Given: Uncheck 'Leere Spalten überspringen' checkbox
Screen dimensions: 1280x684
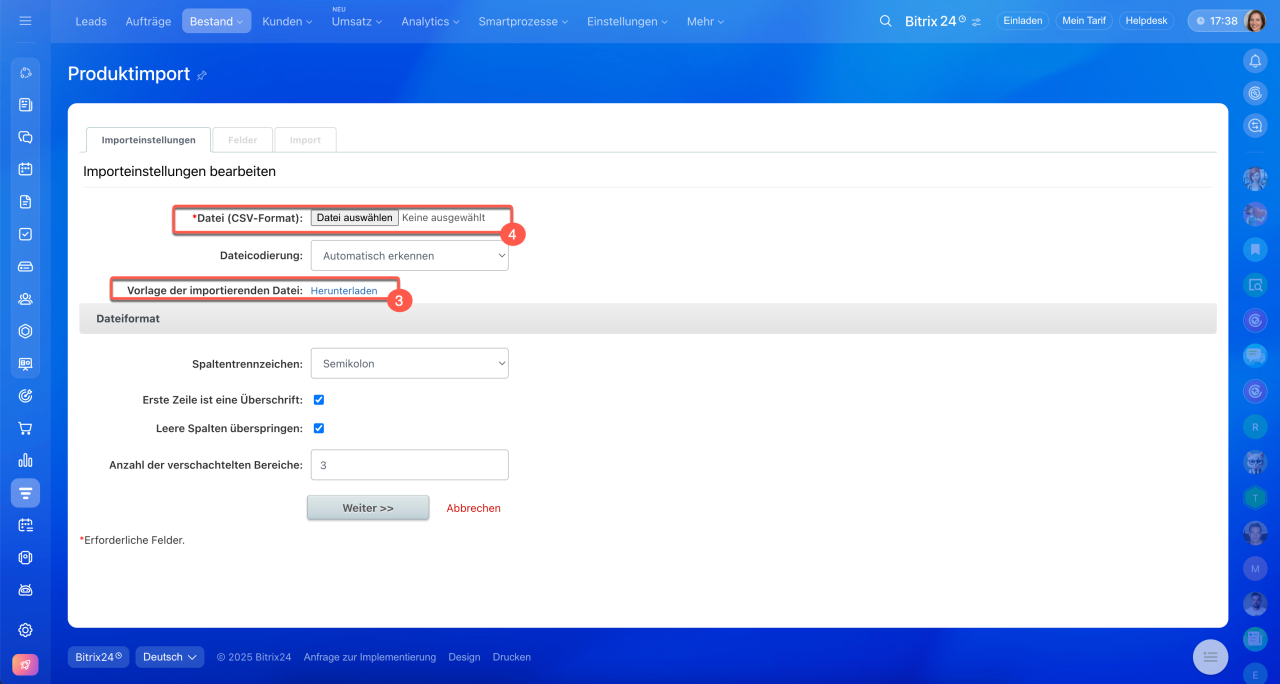Looking at the screenshot, I should 319,428.
